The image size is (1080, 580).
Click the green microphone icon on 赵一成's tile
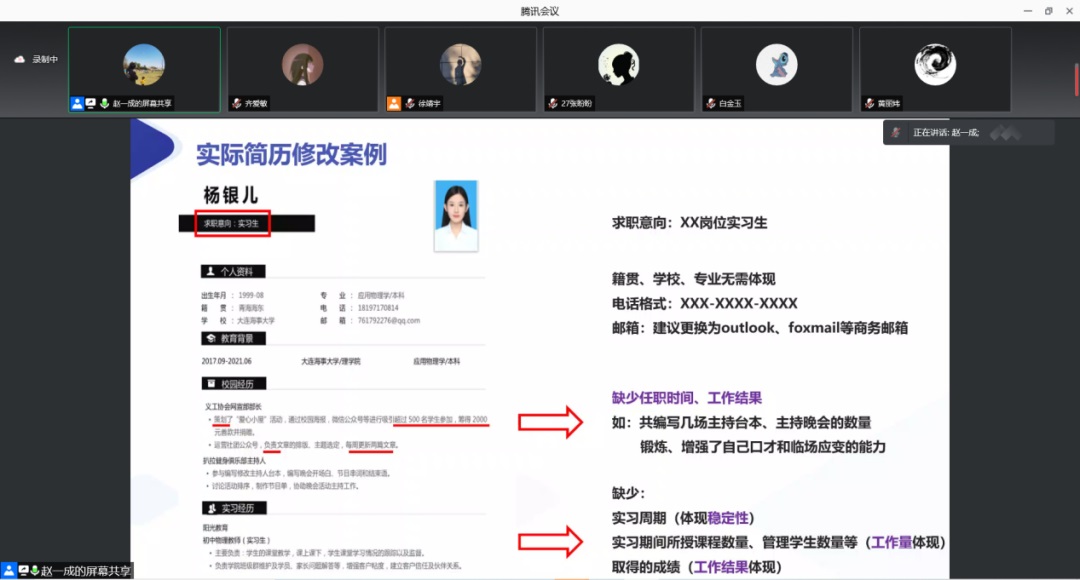(103, 103)
